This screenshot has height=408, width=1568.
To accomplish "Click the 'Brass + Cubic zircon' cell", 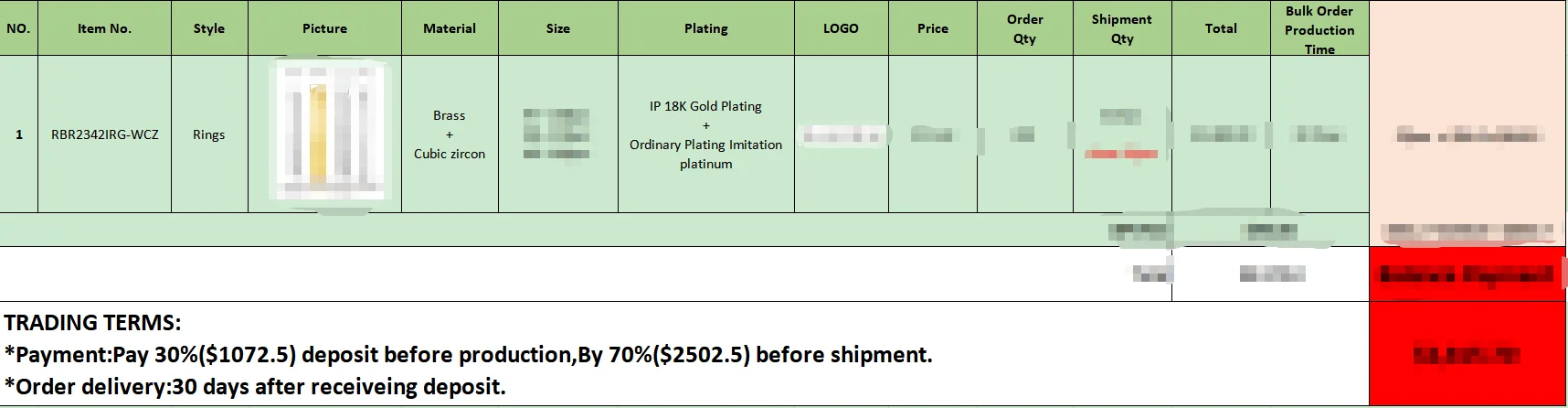I will click(450, 134).
